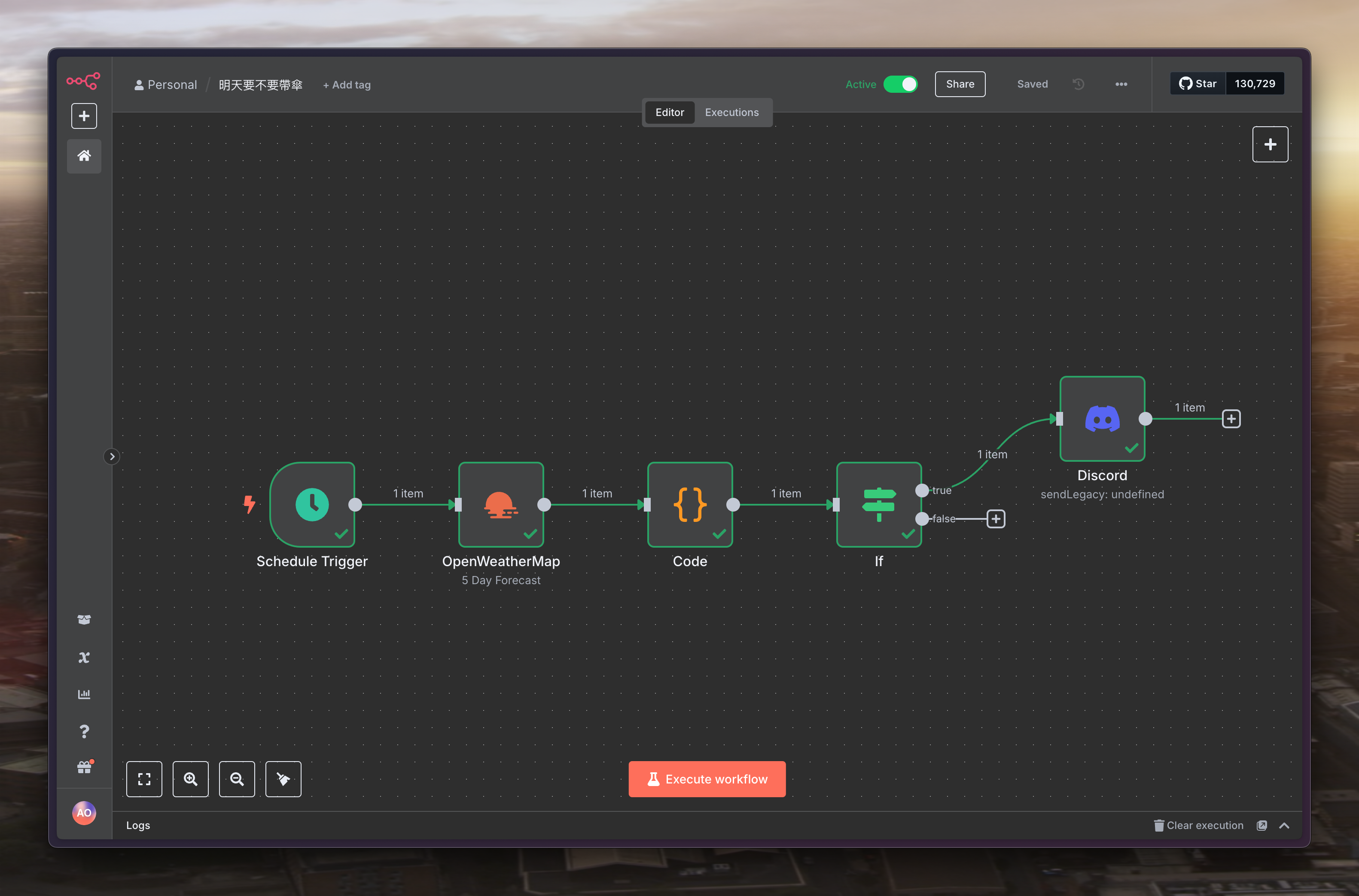The width and height of the screenshot is (1359, 896).
Task: Switch to the Executions tab
Action: [x=731, y=112]
